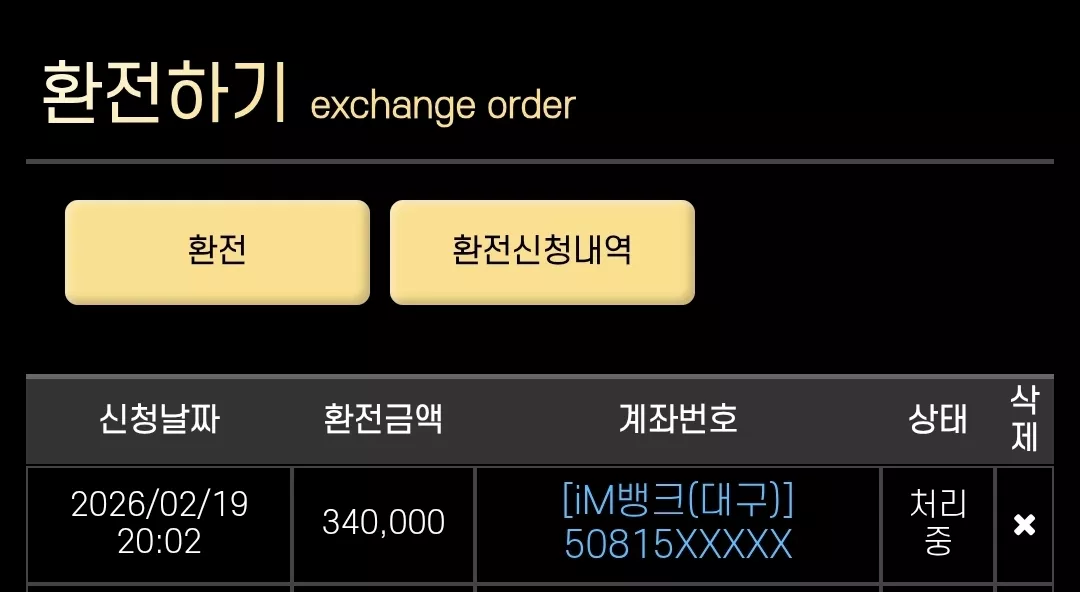The image size is (1080, 592).
Task: Delete the 340,000 exchange request with the X icon
Action: pyautogui.click(x=1024, y=525)
